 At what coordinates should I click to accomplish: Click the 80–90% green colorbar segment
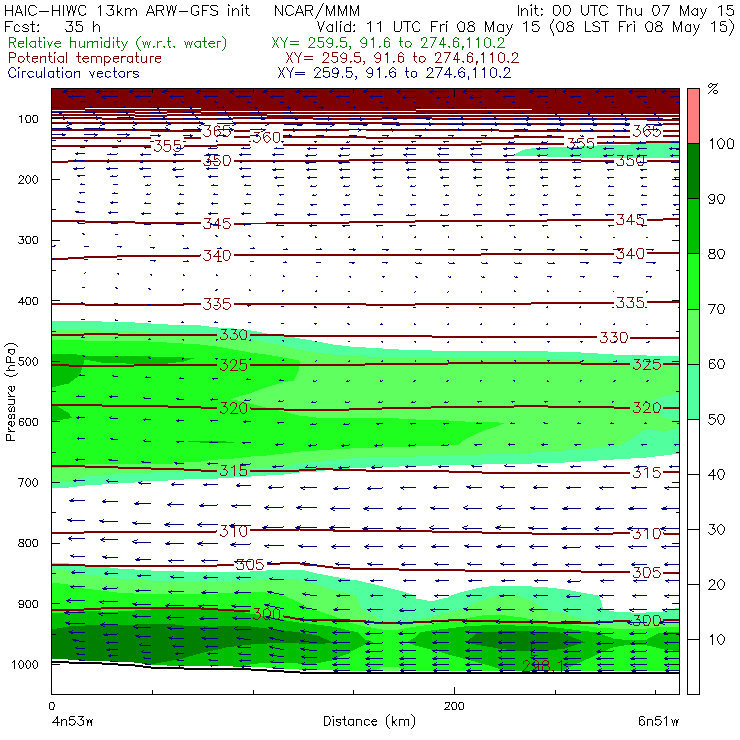click(693, 226)
